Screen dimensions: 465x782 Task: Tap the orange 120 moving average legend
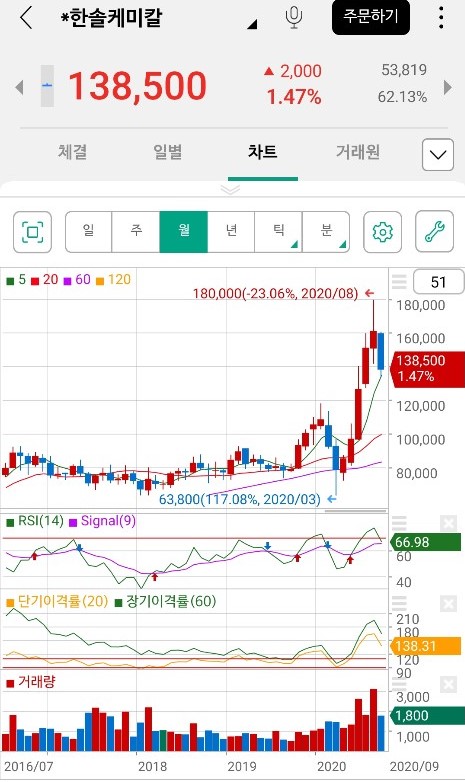pos(113,280)
